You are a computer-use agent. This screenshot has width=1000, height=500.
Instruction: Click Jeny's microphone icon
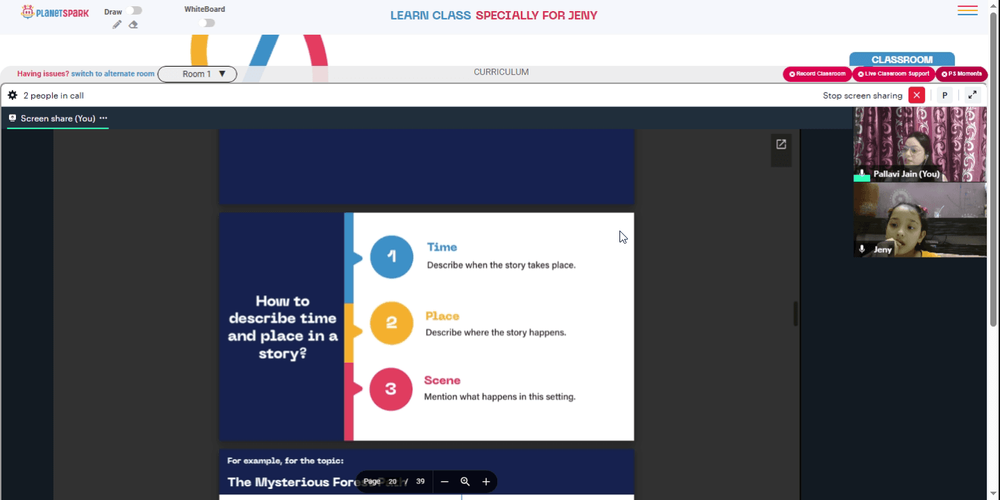pyautogui.click(x=862, y=249)
